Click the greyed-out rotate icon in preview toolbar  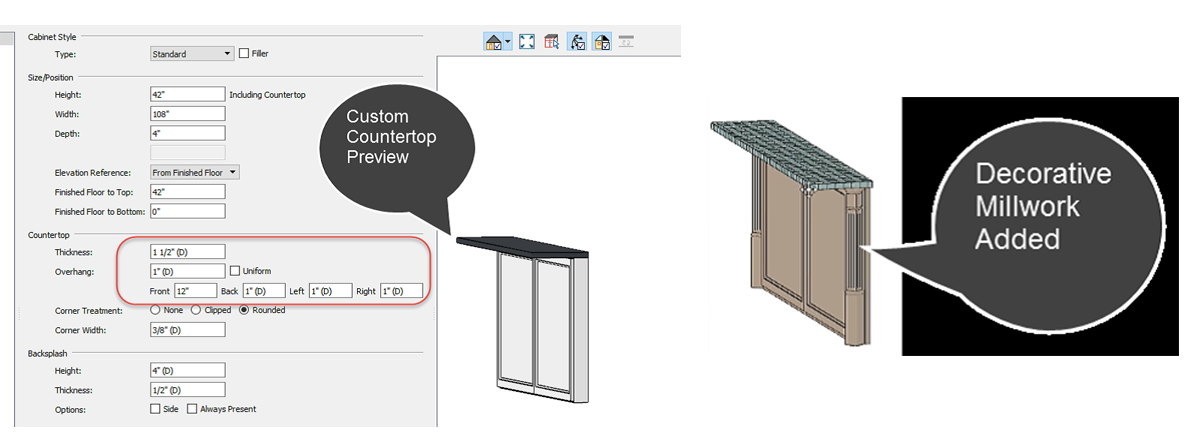click(627, 42)
